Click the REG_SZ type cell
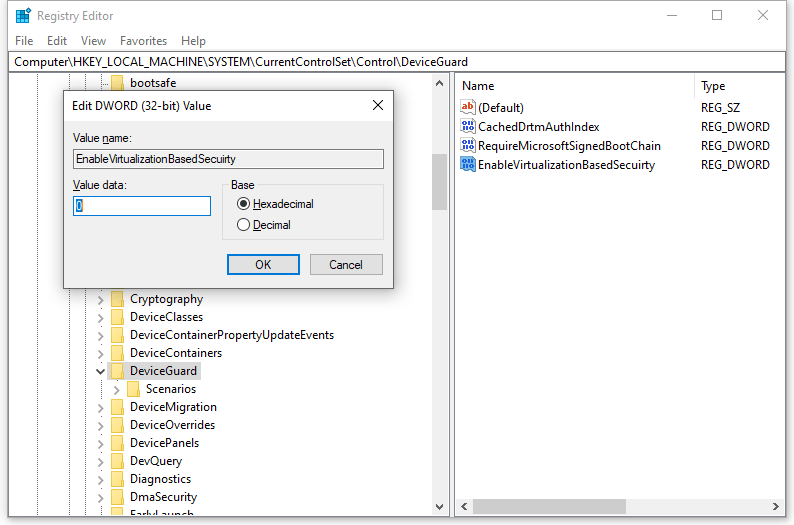The image size is (794, 525). click(x=720, y=108)
